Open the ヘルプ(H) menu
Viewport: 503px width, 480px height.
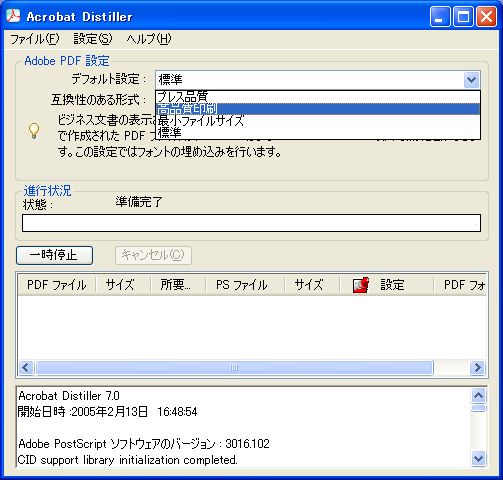149,39
